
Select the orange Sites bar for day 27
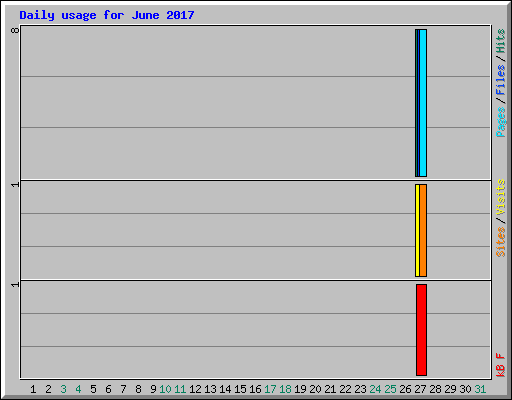pyautogui.click(x=423, y=230)
